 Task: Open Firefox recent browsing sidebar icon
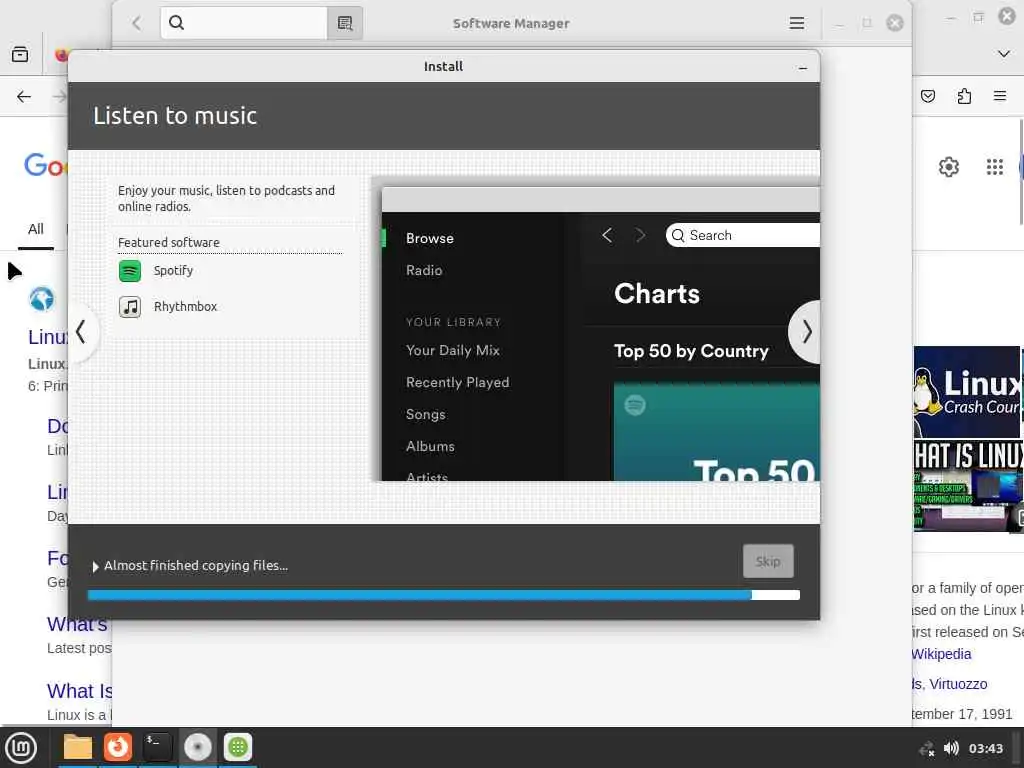pyautogui.click(x=20, y=54)
